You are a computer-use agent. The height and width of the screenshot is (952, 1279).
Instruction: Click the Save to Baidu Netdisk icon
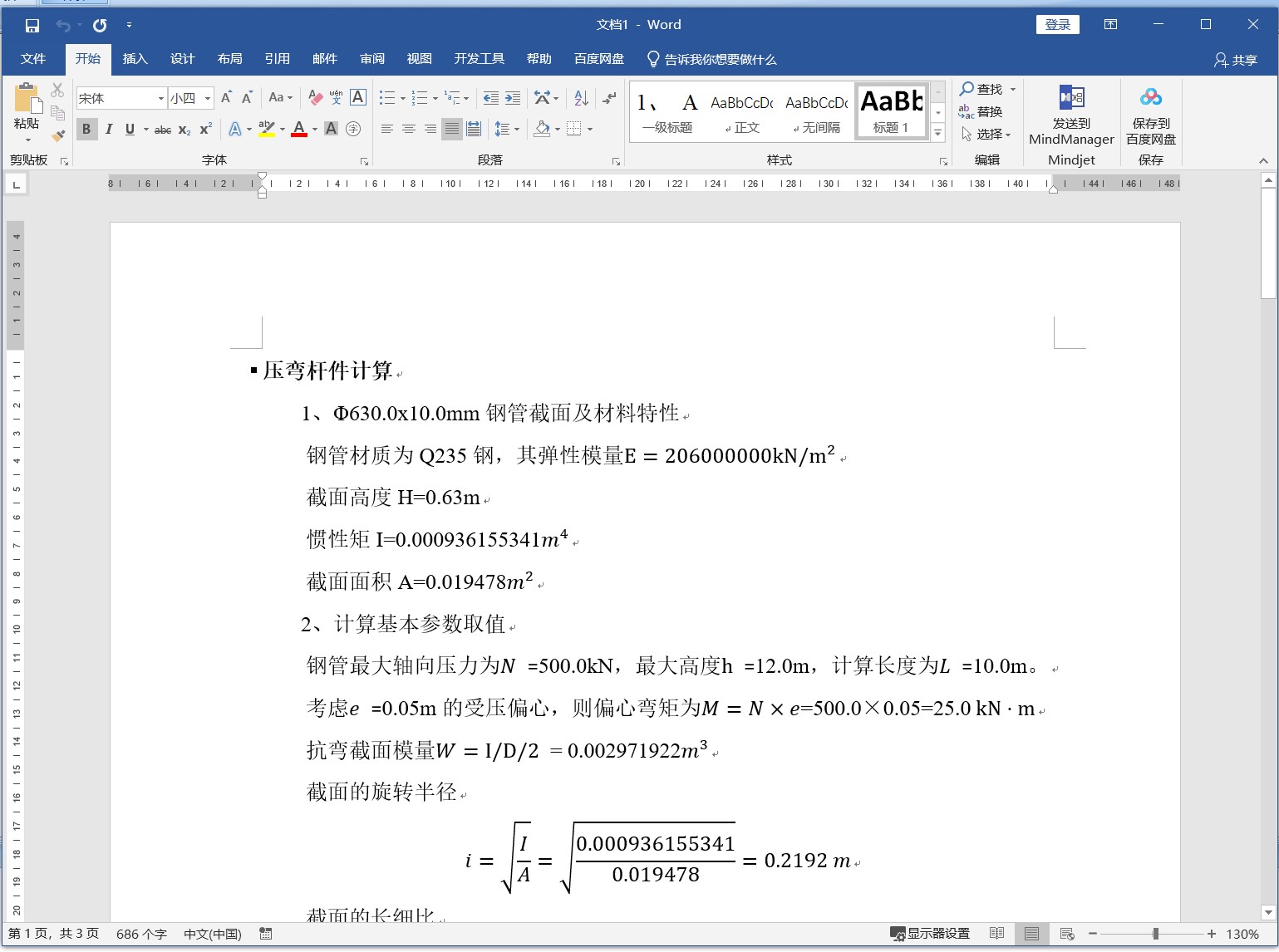[x=1150, y=116]
